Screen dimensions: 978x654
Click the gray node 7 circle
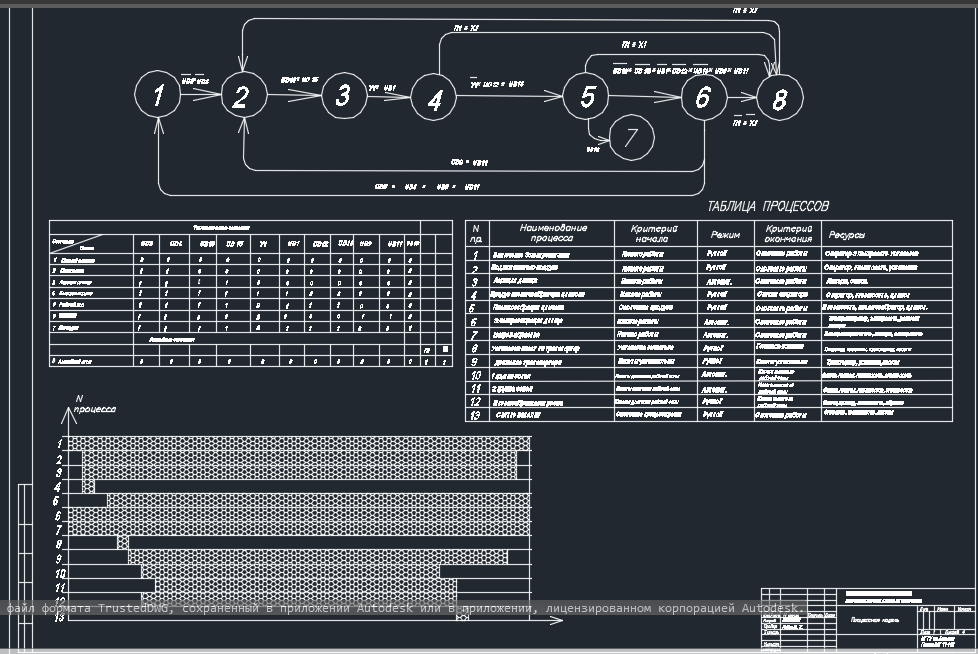pyautogui.click(x=630, y=137)
